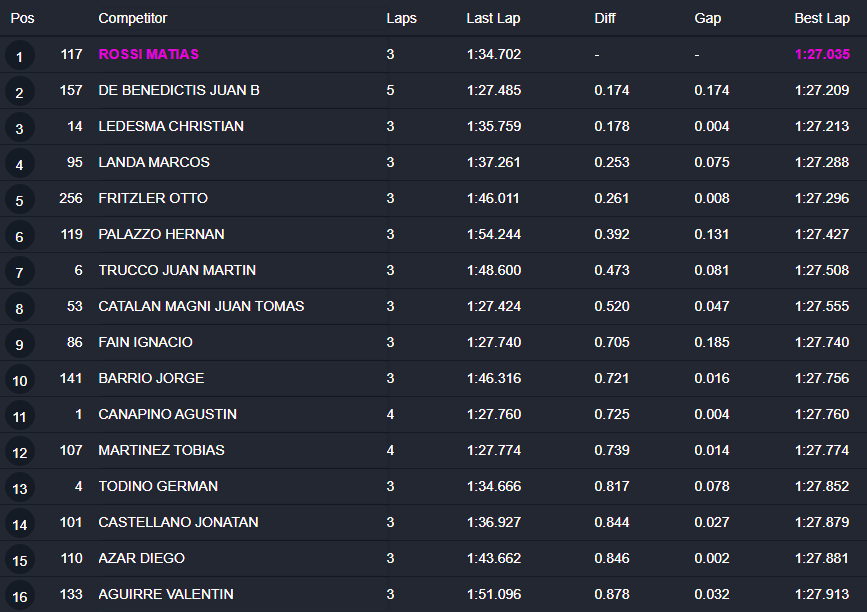
Task: Sort table by Laps column header
Action: (x=401, y=18)
